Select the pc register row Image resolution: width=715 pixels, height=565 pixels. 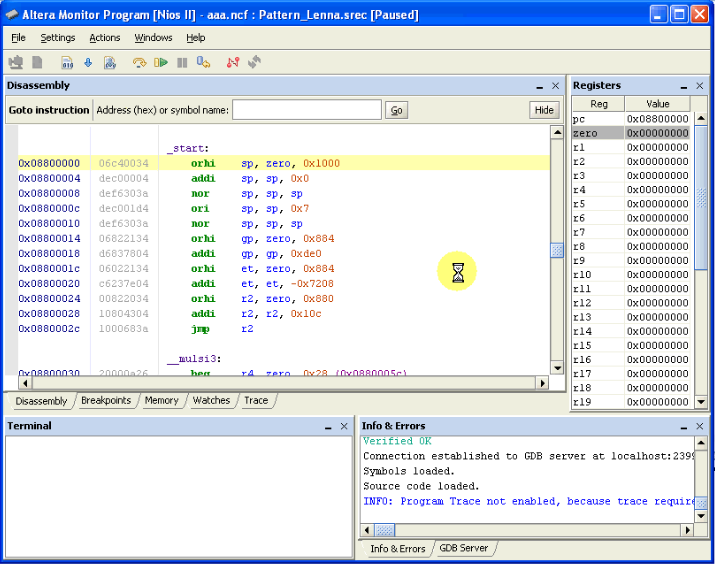pos(631,119)
